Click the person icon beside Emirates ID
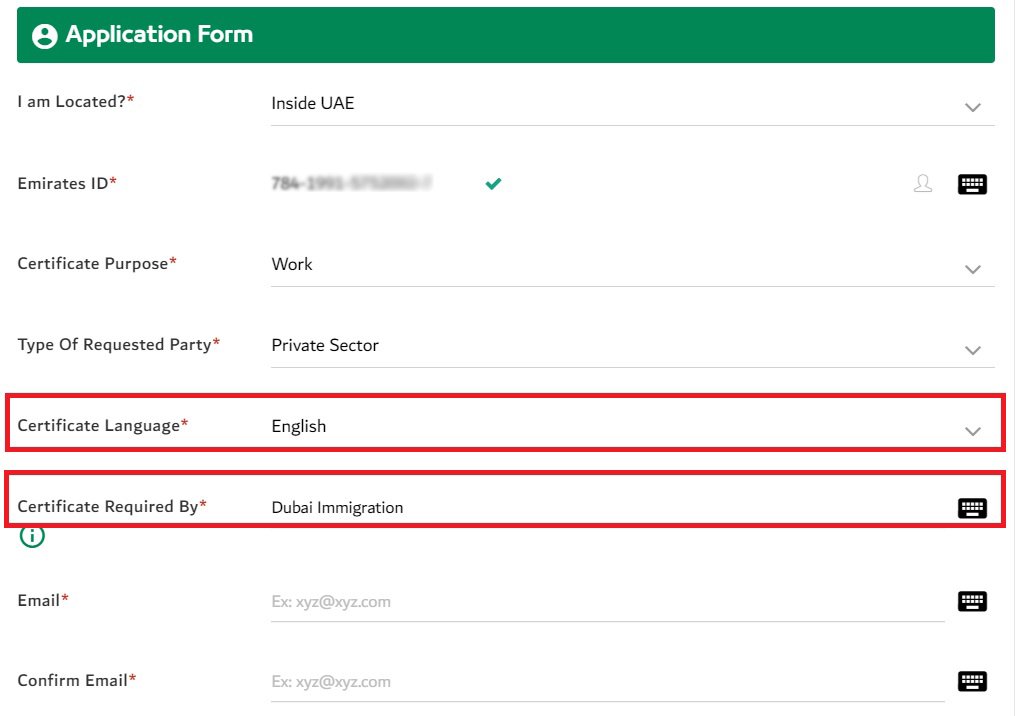 pos(922,184)
